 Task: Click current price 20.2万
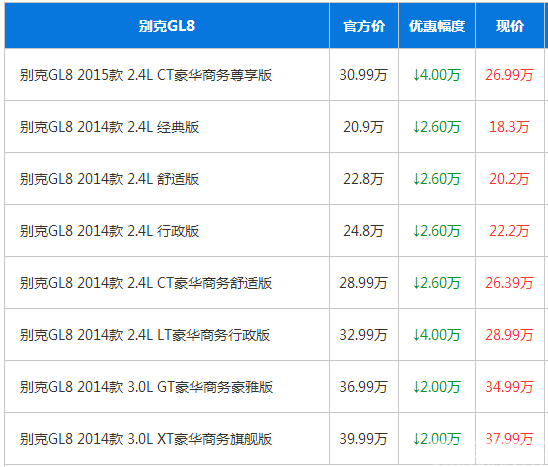point(509,179)
